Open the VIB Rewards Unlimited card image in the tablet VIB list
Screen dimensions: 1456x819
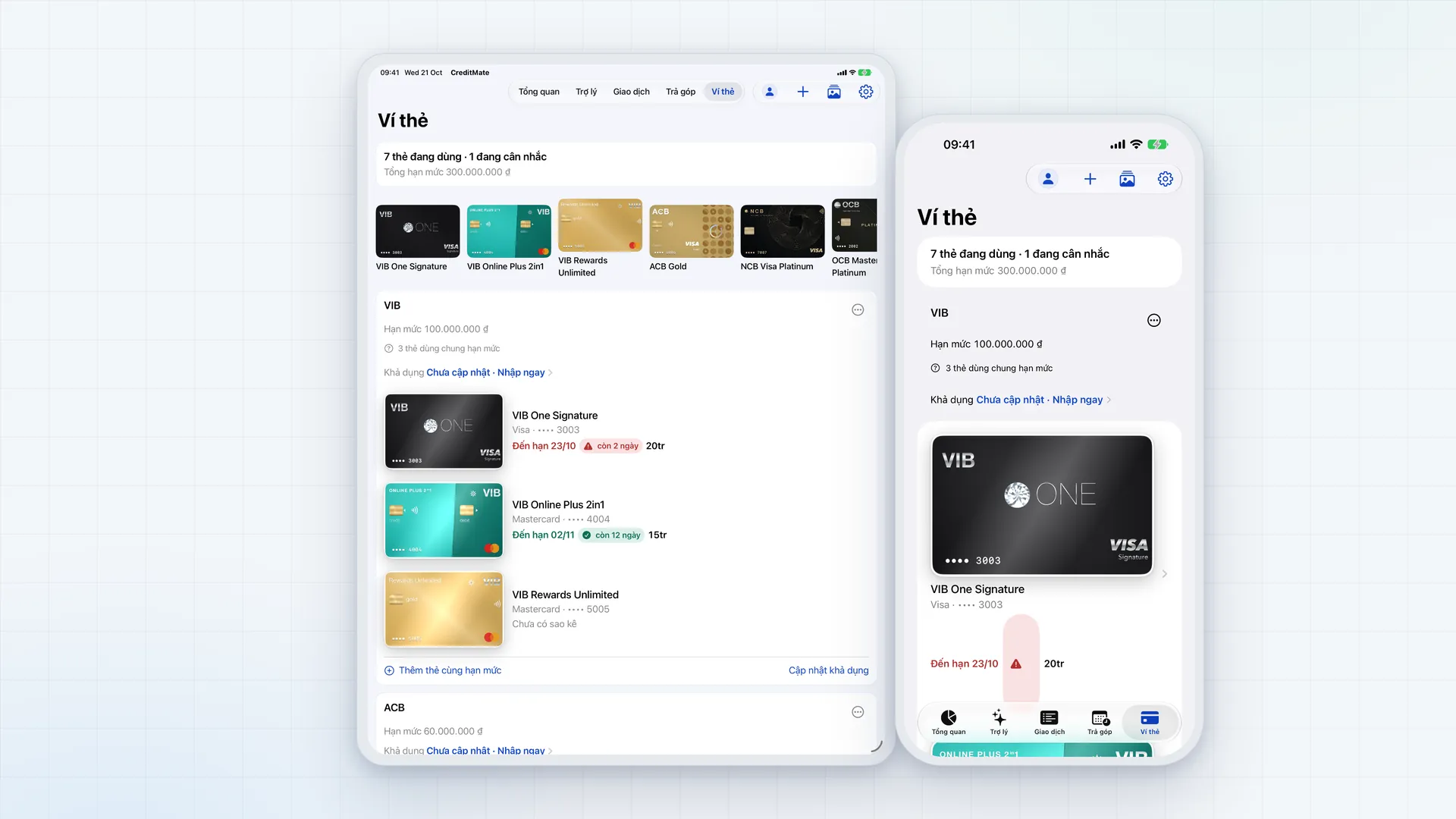point(444,610)
